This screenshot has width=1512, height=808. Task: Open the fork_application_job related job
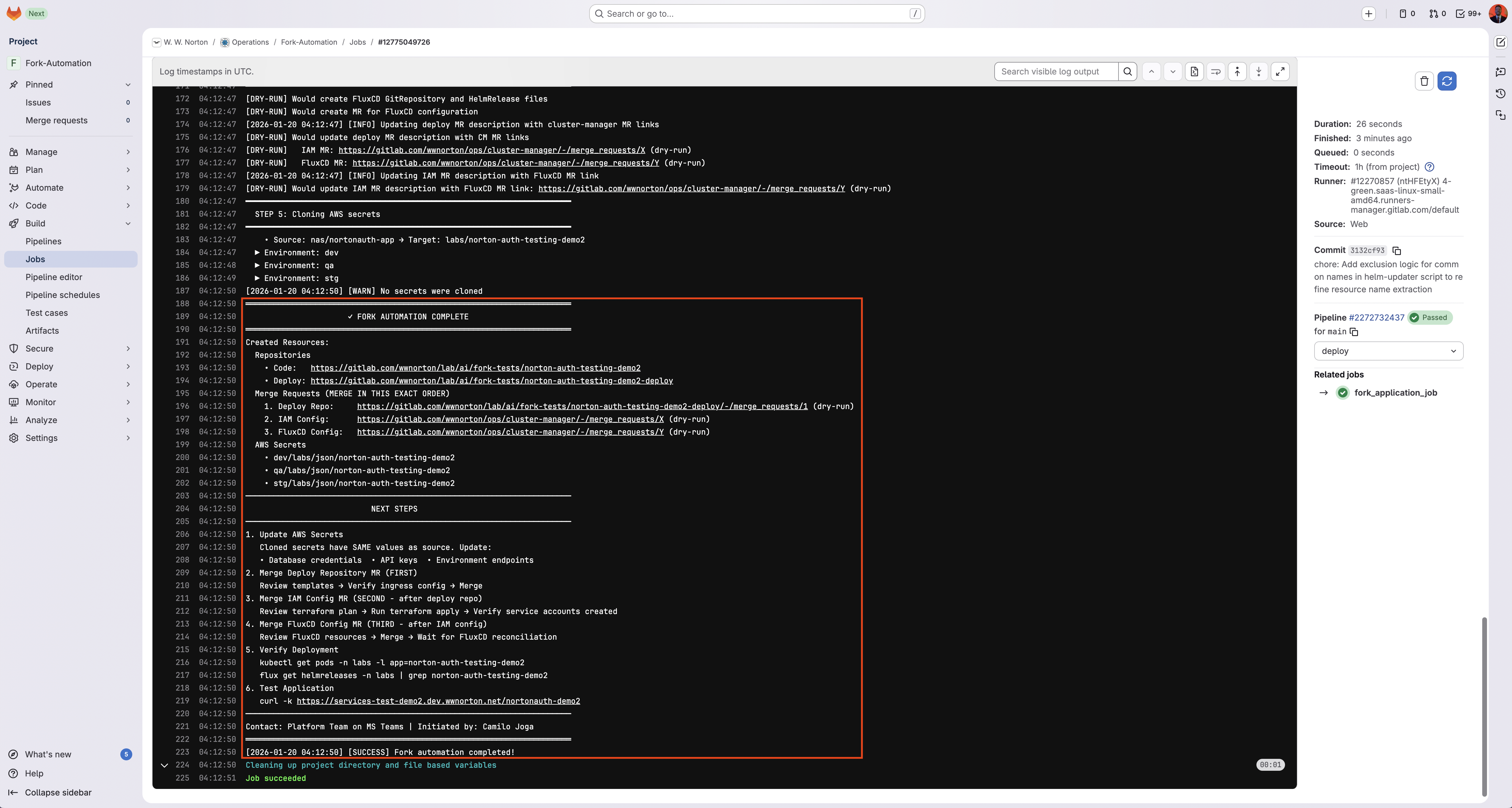[1395, 393]
